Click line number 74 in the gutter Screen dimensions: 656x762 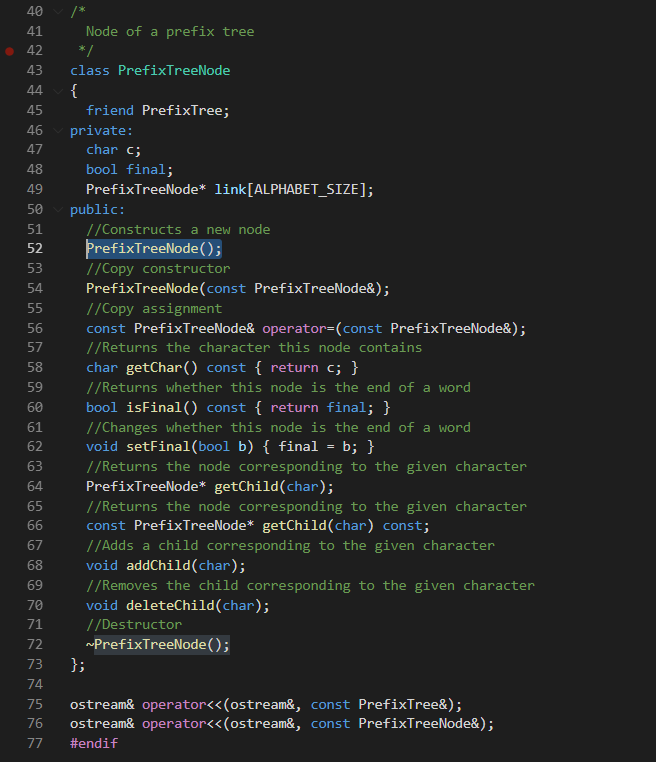pyautogui.click(x=35, y=685)
